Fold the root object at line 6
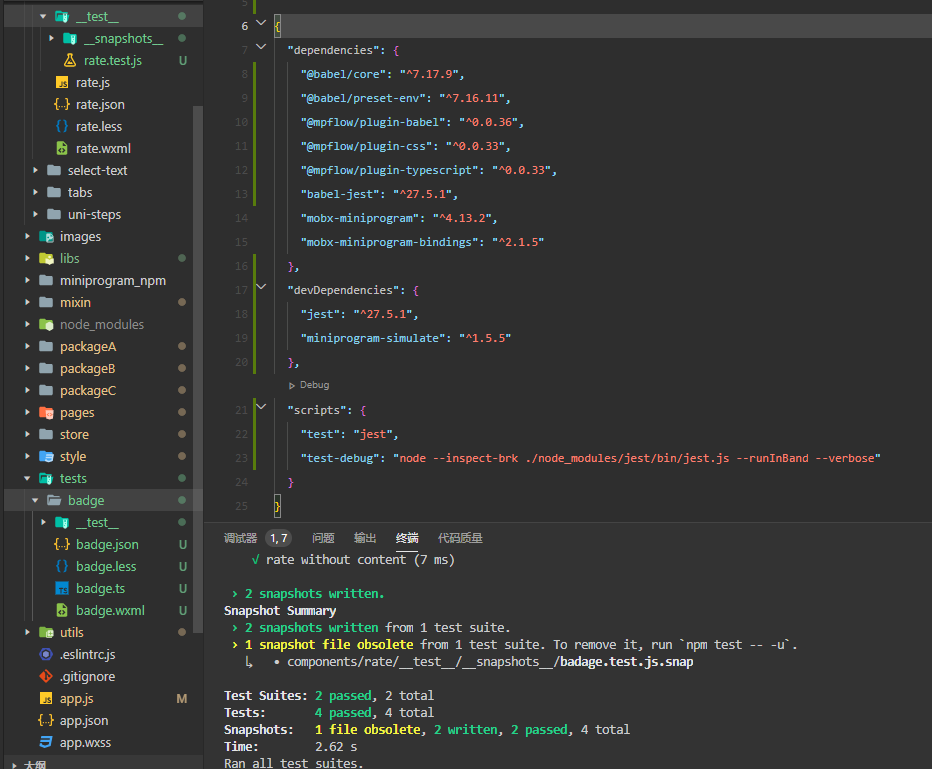Viewport: 932px width, 769px height. (x=261, y=23)
